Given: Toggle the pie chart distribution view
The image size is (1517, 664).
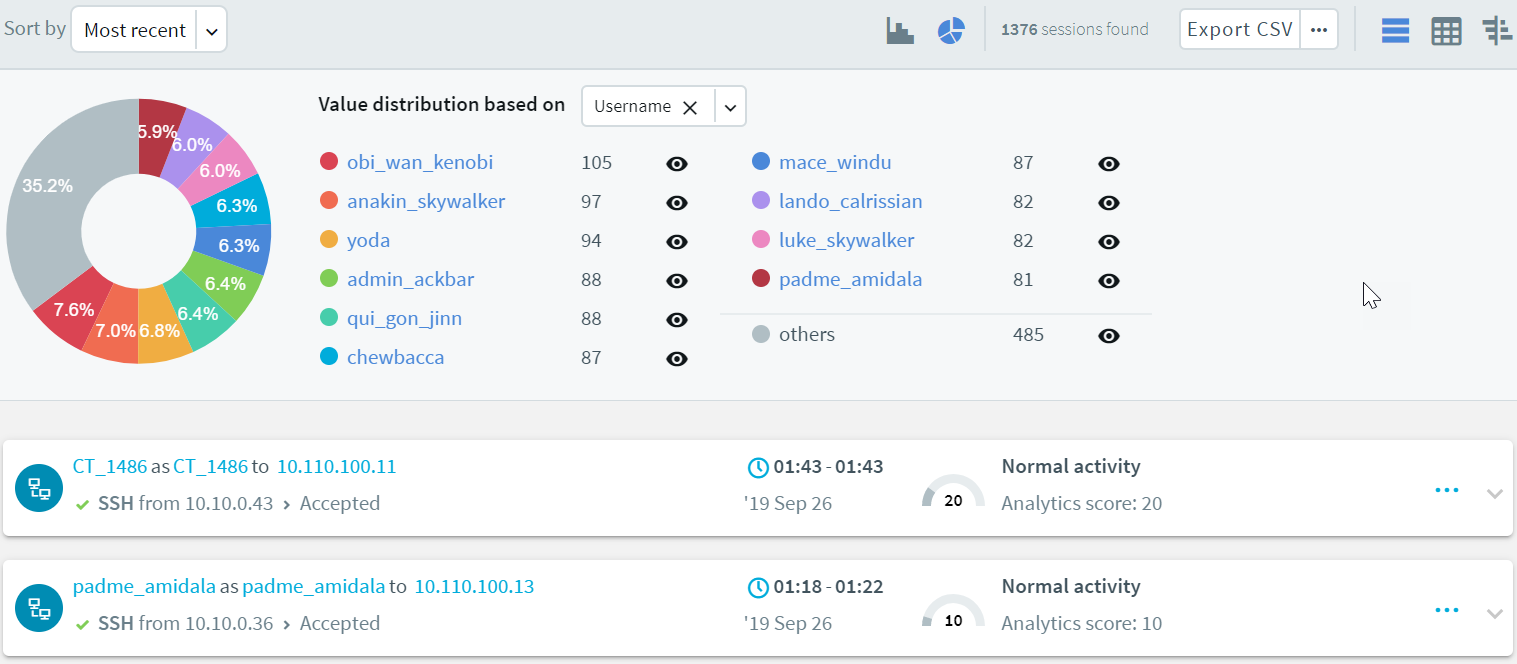Looking at the screenshot, I should click(x=950, y=31).
